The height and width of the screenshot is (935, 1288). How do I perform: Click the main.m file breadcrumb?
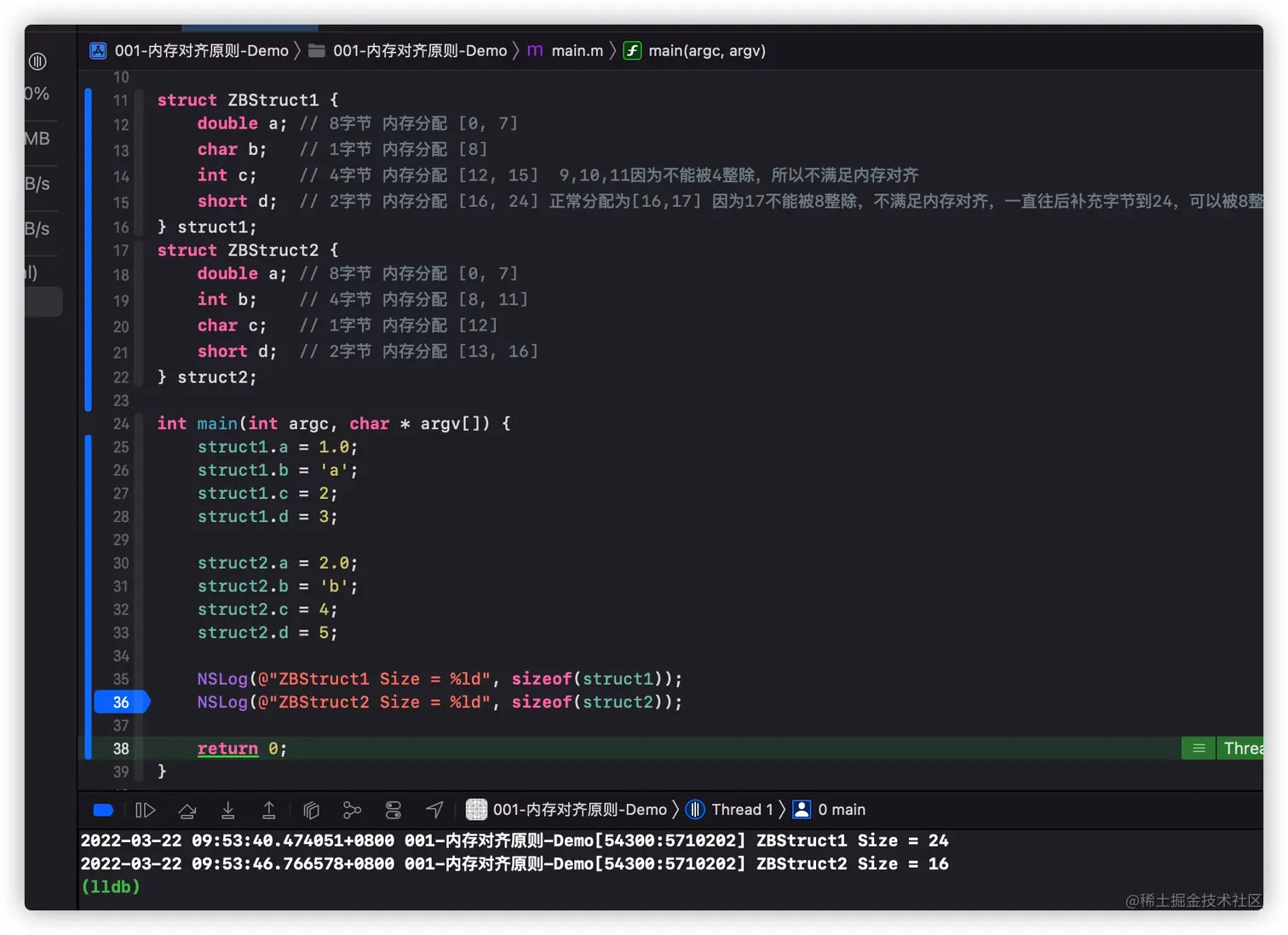pyautogui.click(x=565, y=51)
